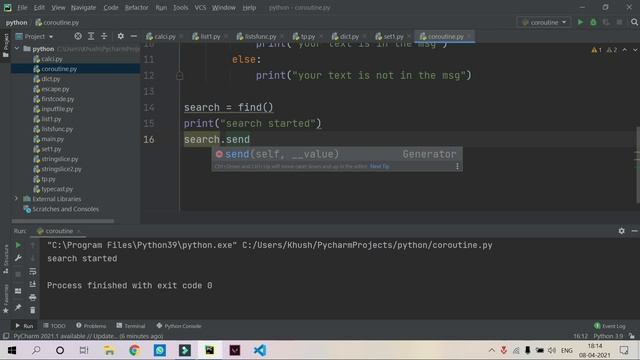Collapse the python project folder

point(17,49)
